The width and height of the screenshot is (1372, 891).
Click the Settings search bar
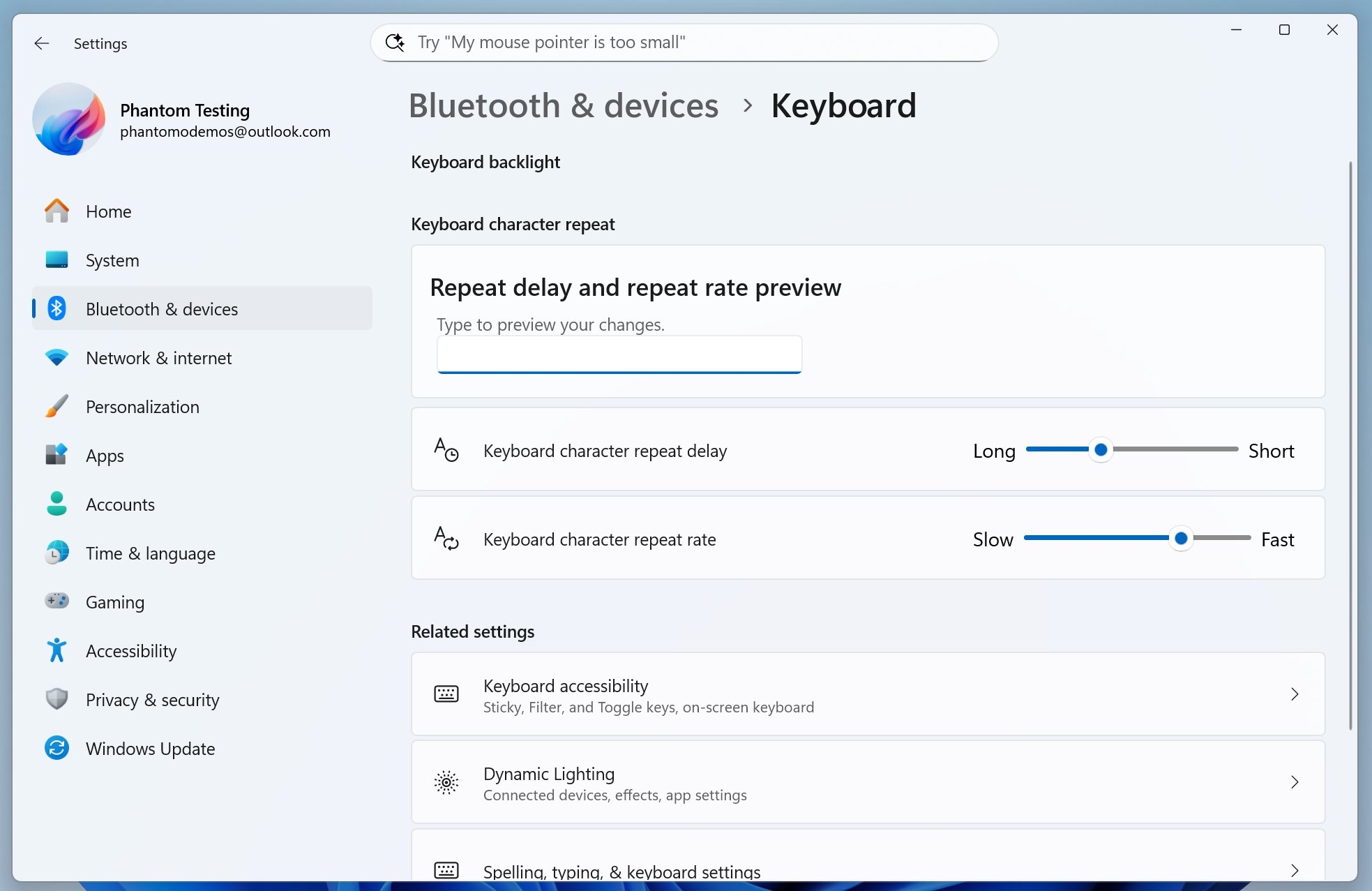point(684,42)
